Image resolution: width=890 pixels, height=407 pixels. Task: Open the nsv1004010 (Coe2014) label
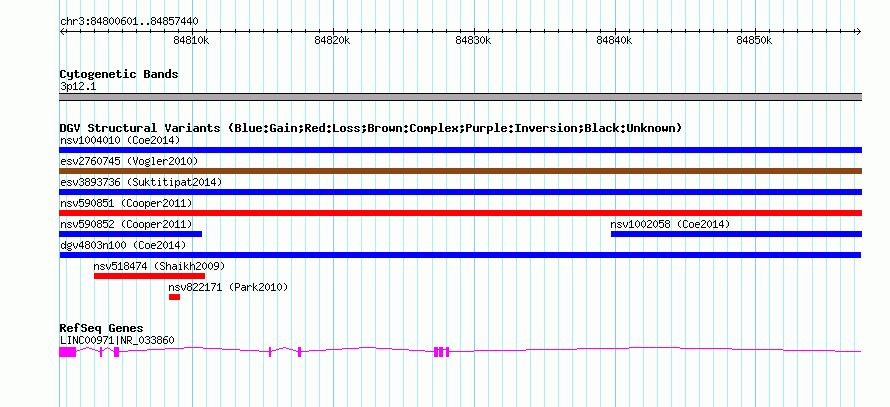pos(120,140)
